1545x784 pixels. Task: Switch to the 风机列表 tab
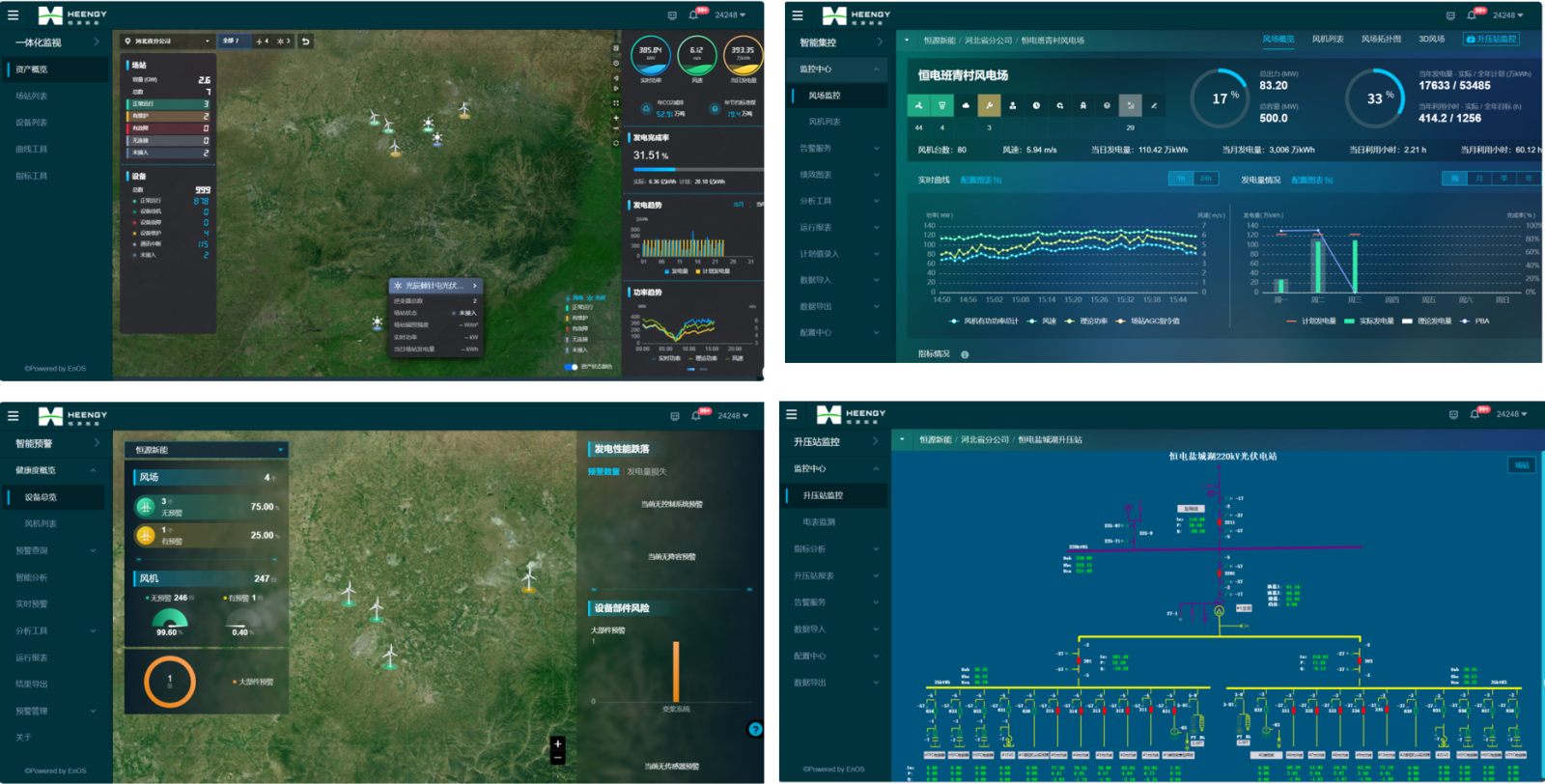(x=1327, y=40)
